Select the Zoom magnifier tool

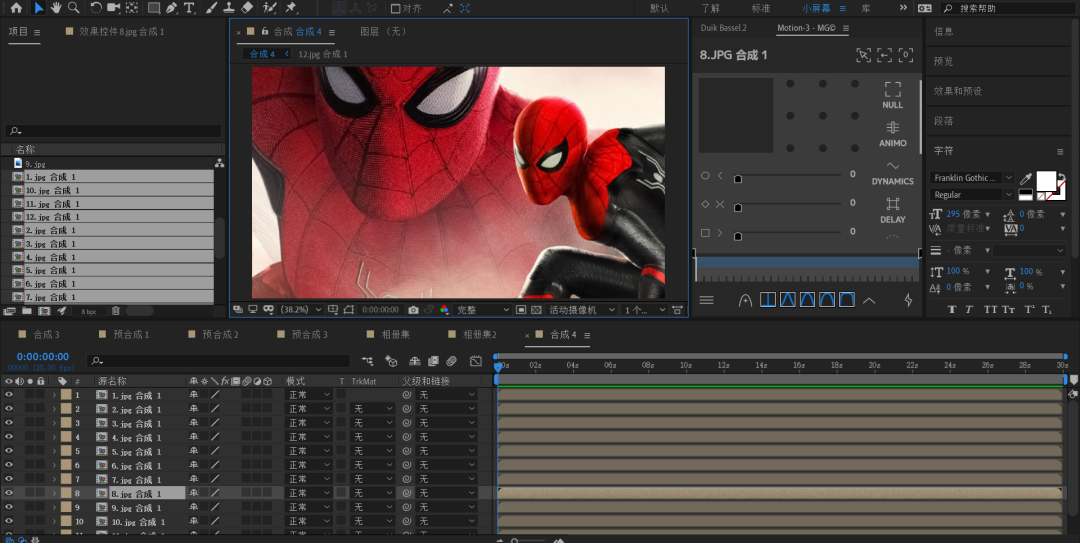(x=73, y=8)
